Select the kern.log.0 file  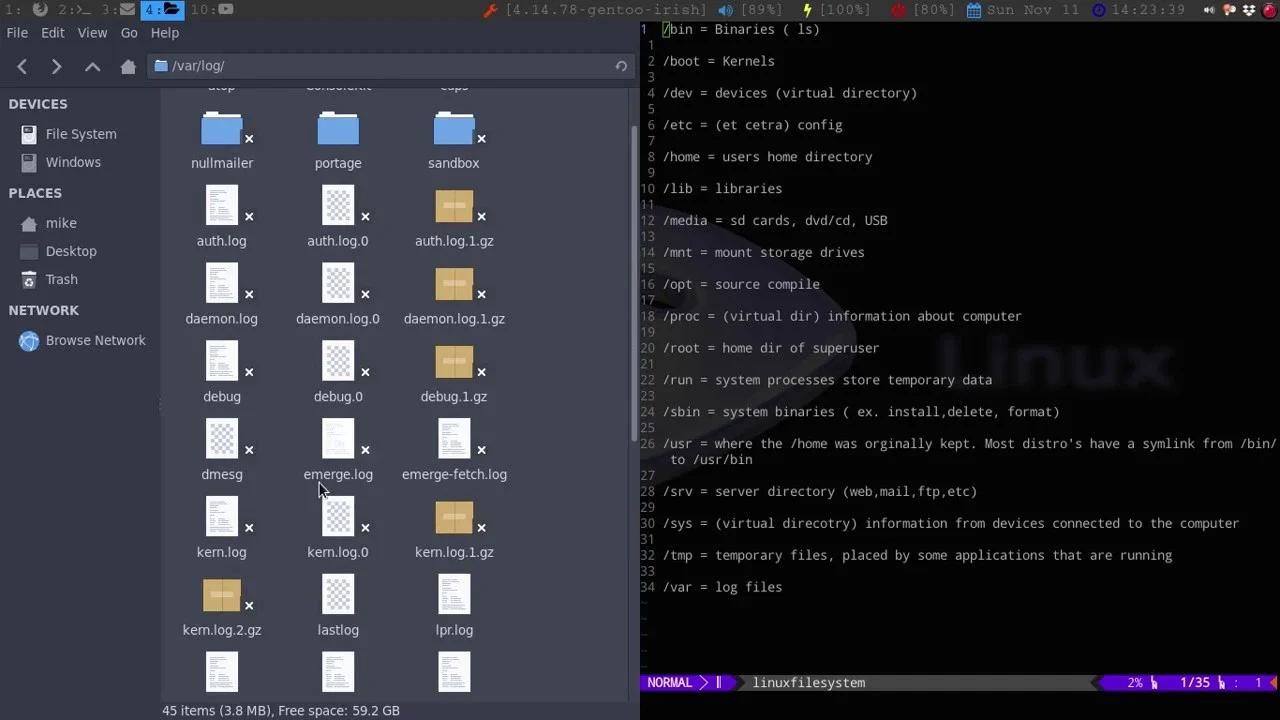click(x=338, y=529)
